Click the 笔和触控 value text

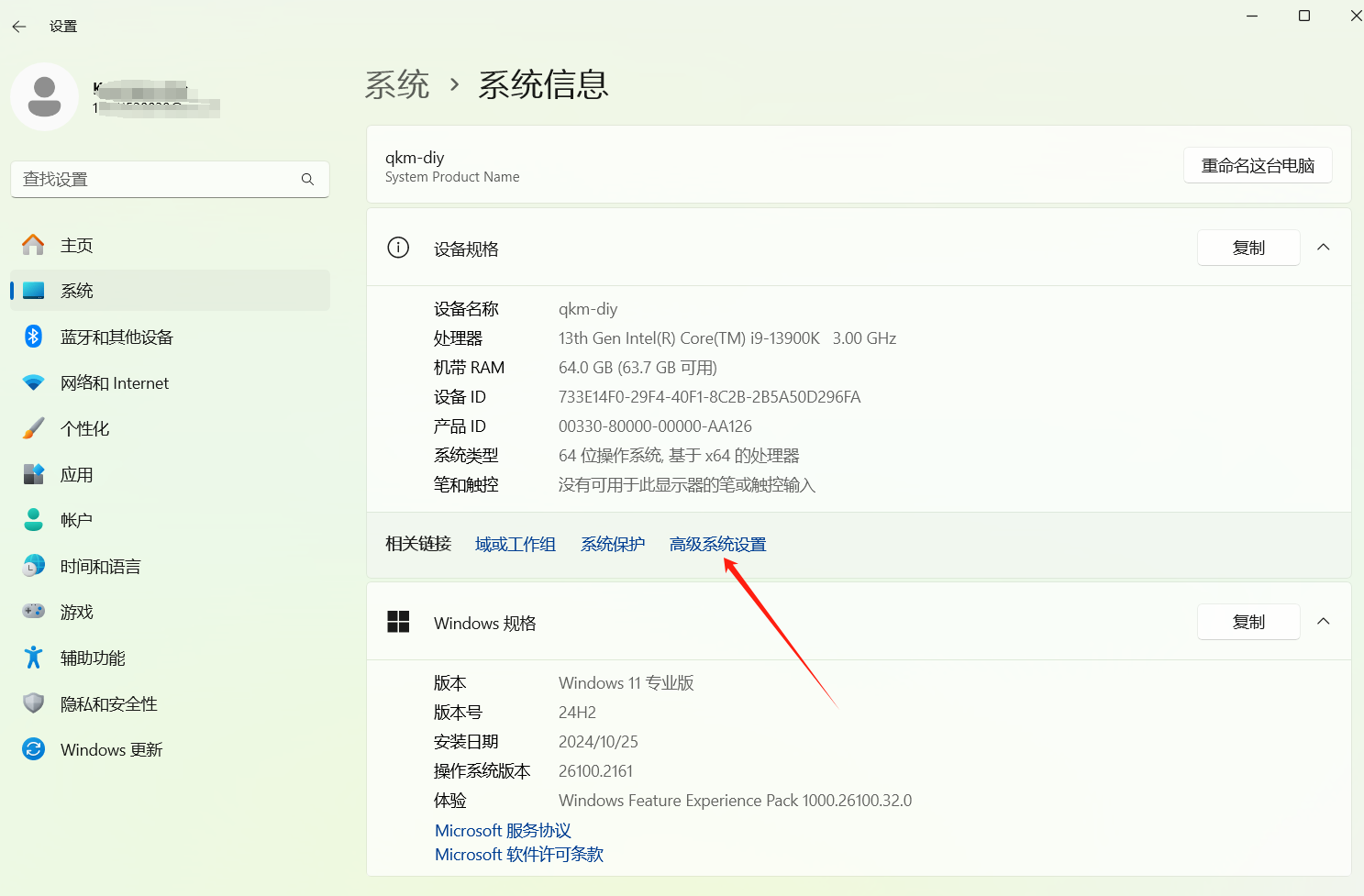[687, 485]
